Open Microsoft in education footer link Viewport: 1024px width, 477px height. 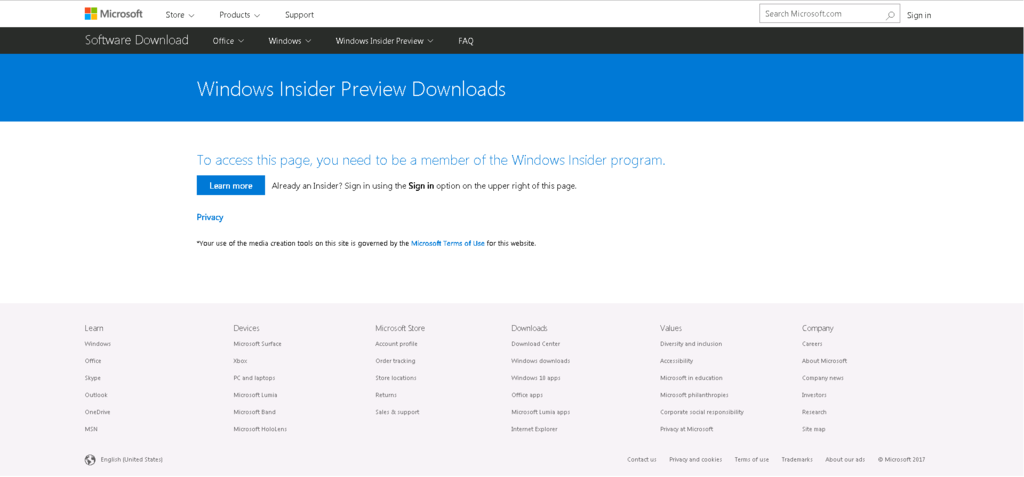point(691,378)
